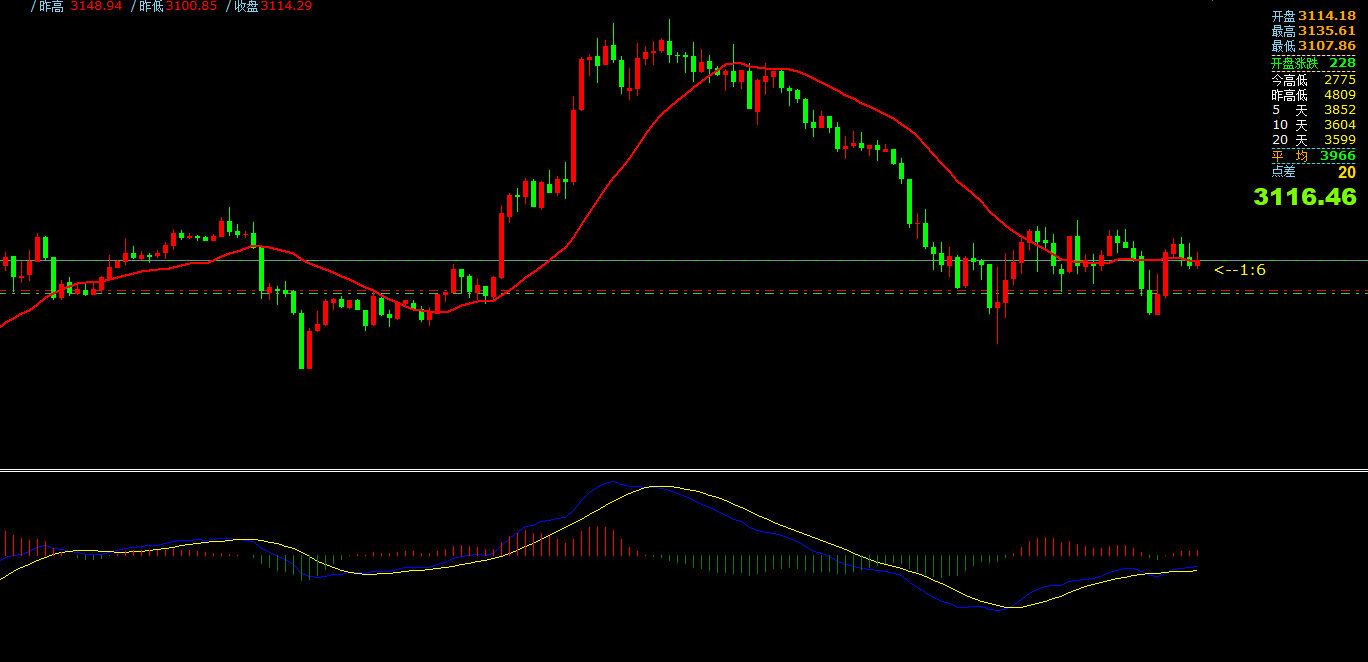Click the 平均 3966 average row
1368x662 pixels.
pos(1313,156)
